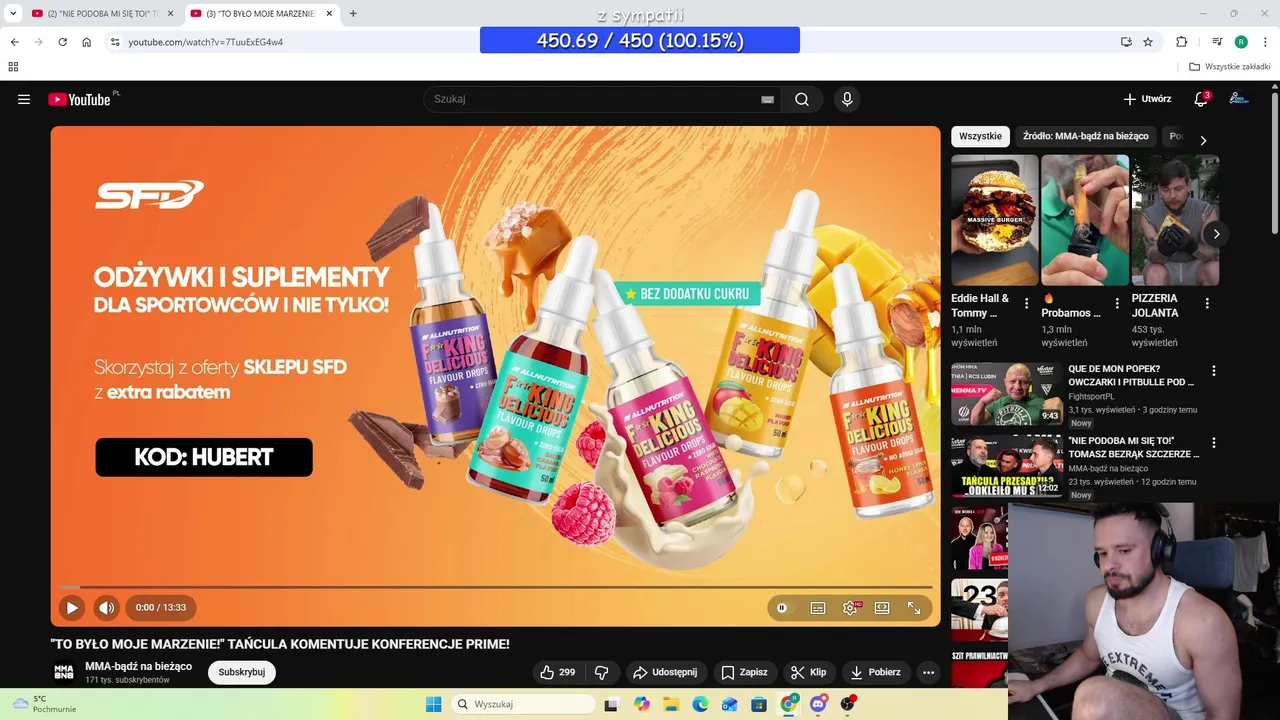Open the player settings gear
This screenshot has height=720, width=1280.
[850, 608]
